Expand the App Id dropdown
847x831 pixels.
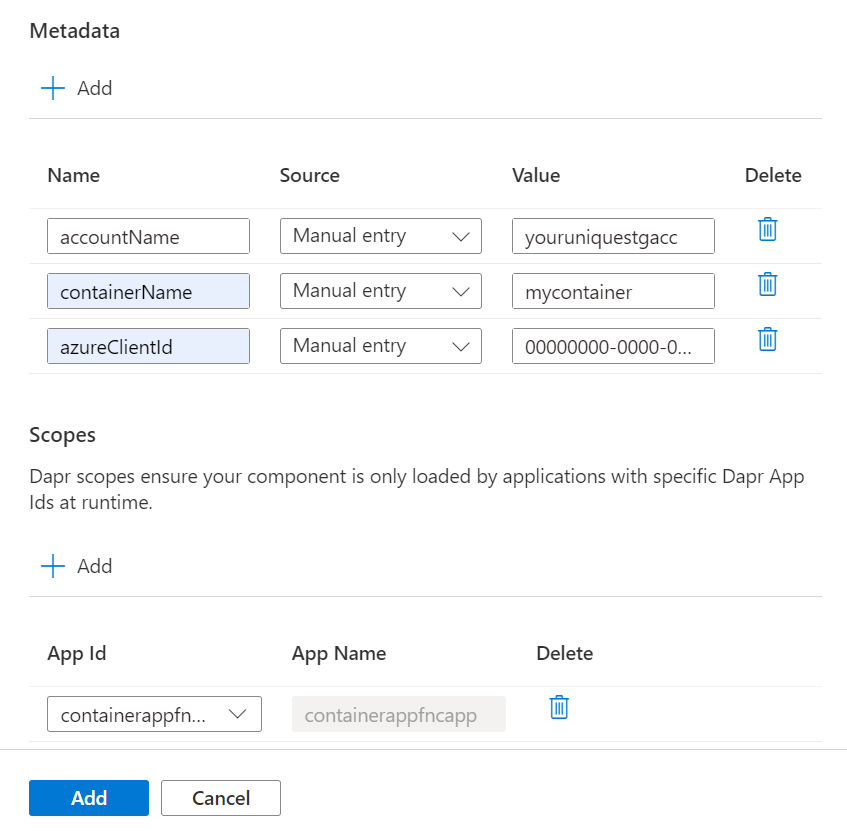click(154, 714)
